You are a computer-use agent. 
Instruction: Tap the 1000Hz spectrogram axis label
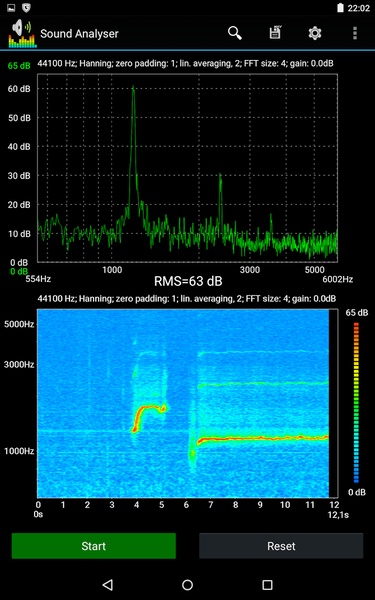coord(19,451)
